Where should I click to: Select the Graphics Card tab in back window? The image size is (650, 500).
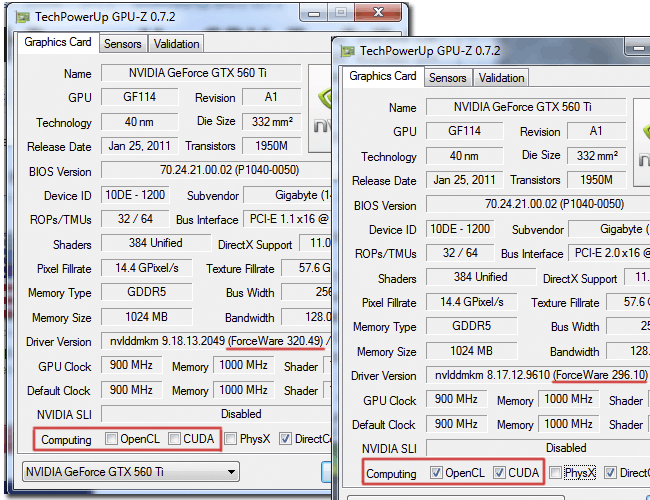(x=58, y=42)
